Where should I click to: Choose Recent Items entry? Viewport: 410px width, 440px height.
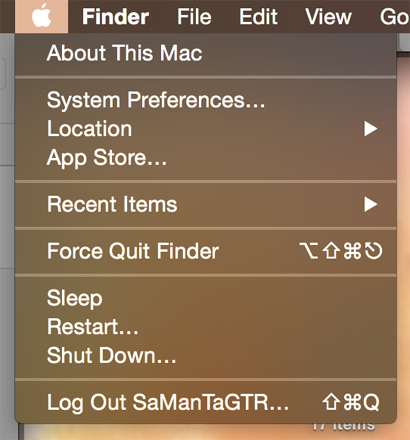coord(206,204)
